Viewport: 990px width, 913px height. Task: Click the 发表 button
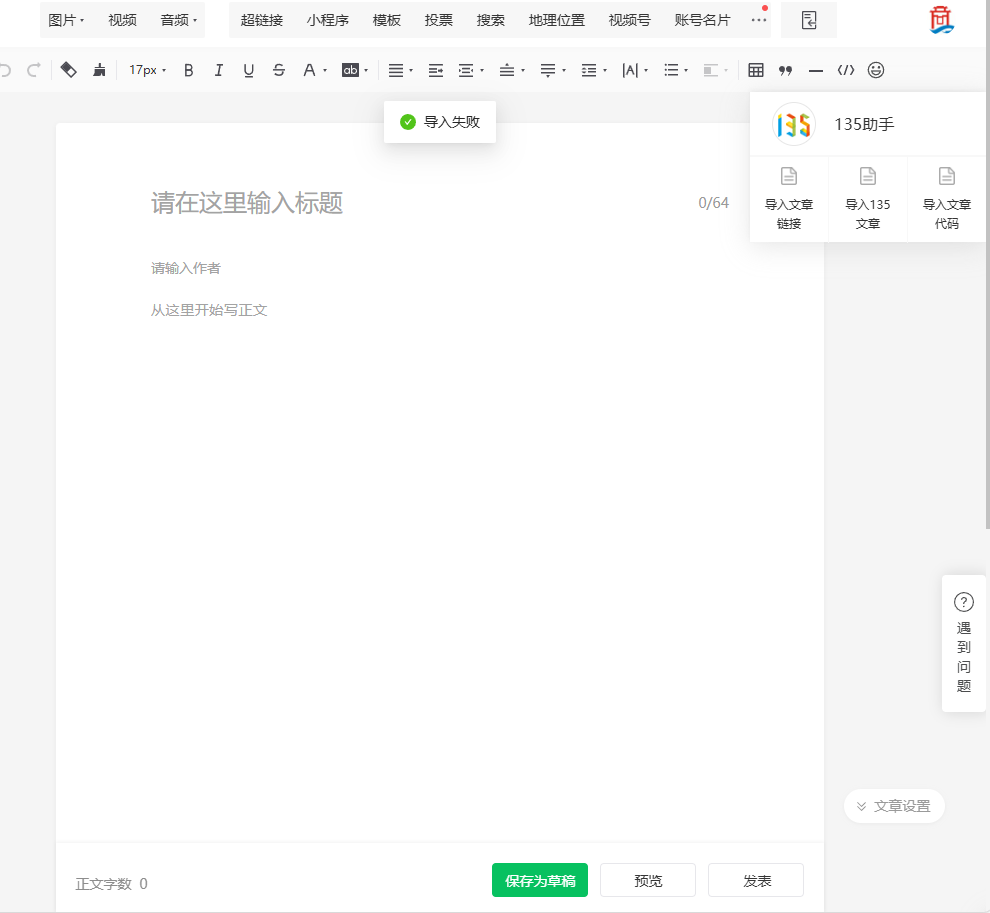(756, 880)
